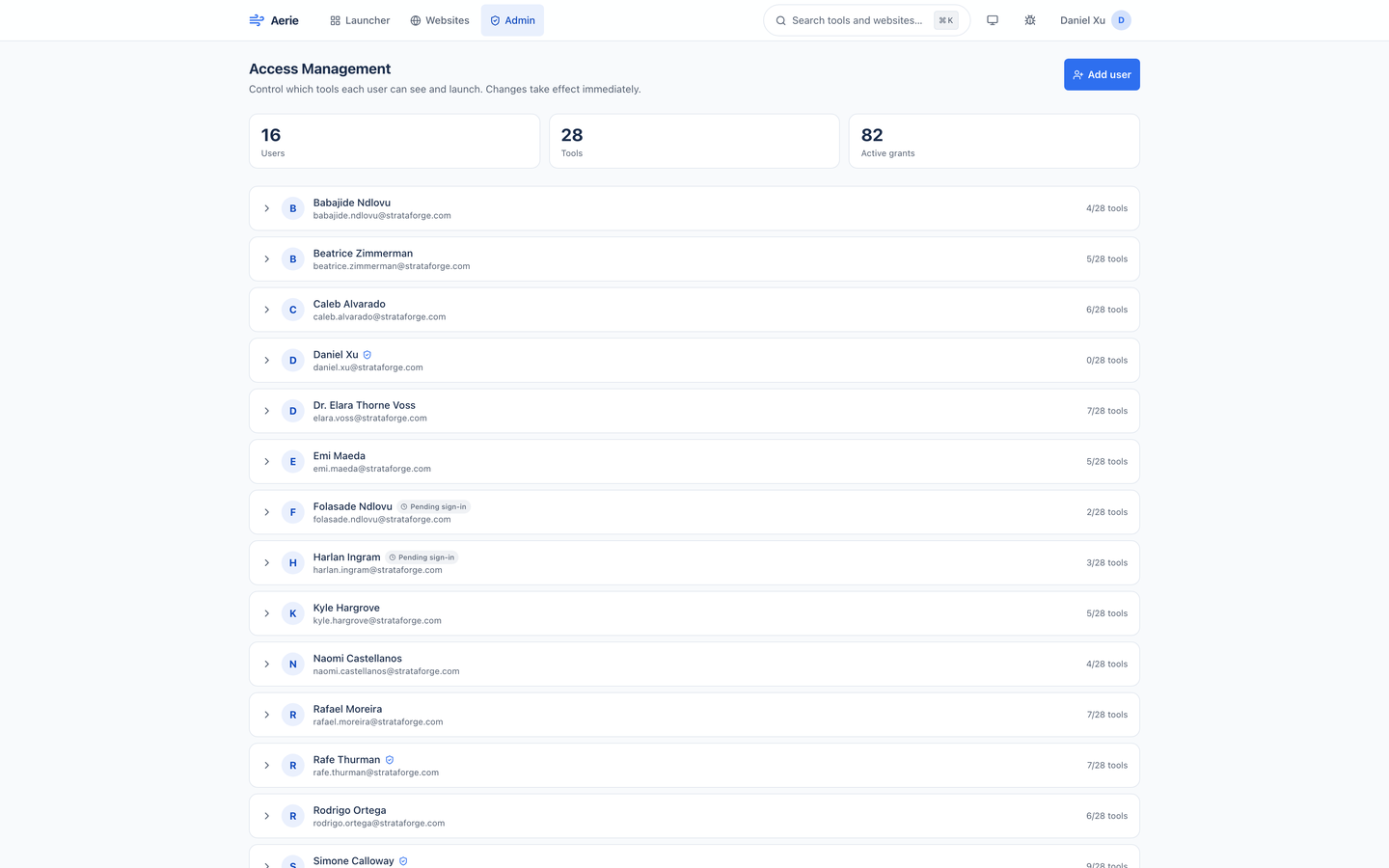The height and width of the screenshot is (868, 1389).
Task: Expand the chevron for daniel.xu@strataforge.com row
Action: tap(267, 361)
